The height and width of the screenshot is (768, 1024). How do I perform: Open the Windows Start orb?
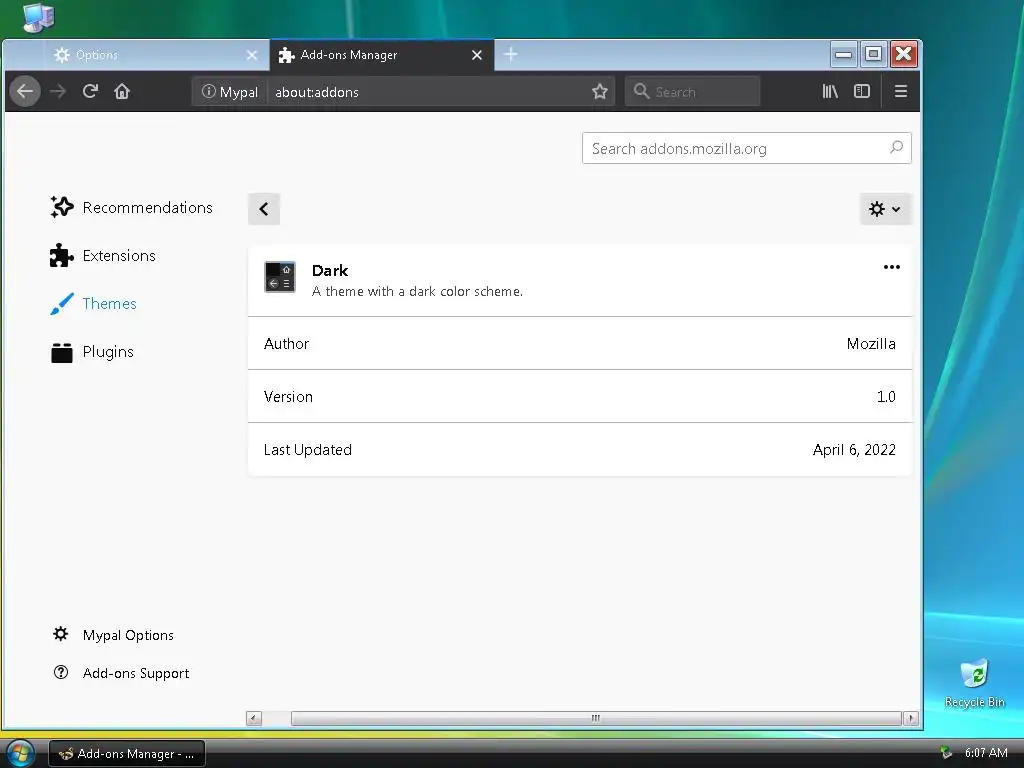[20, 753]
